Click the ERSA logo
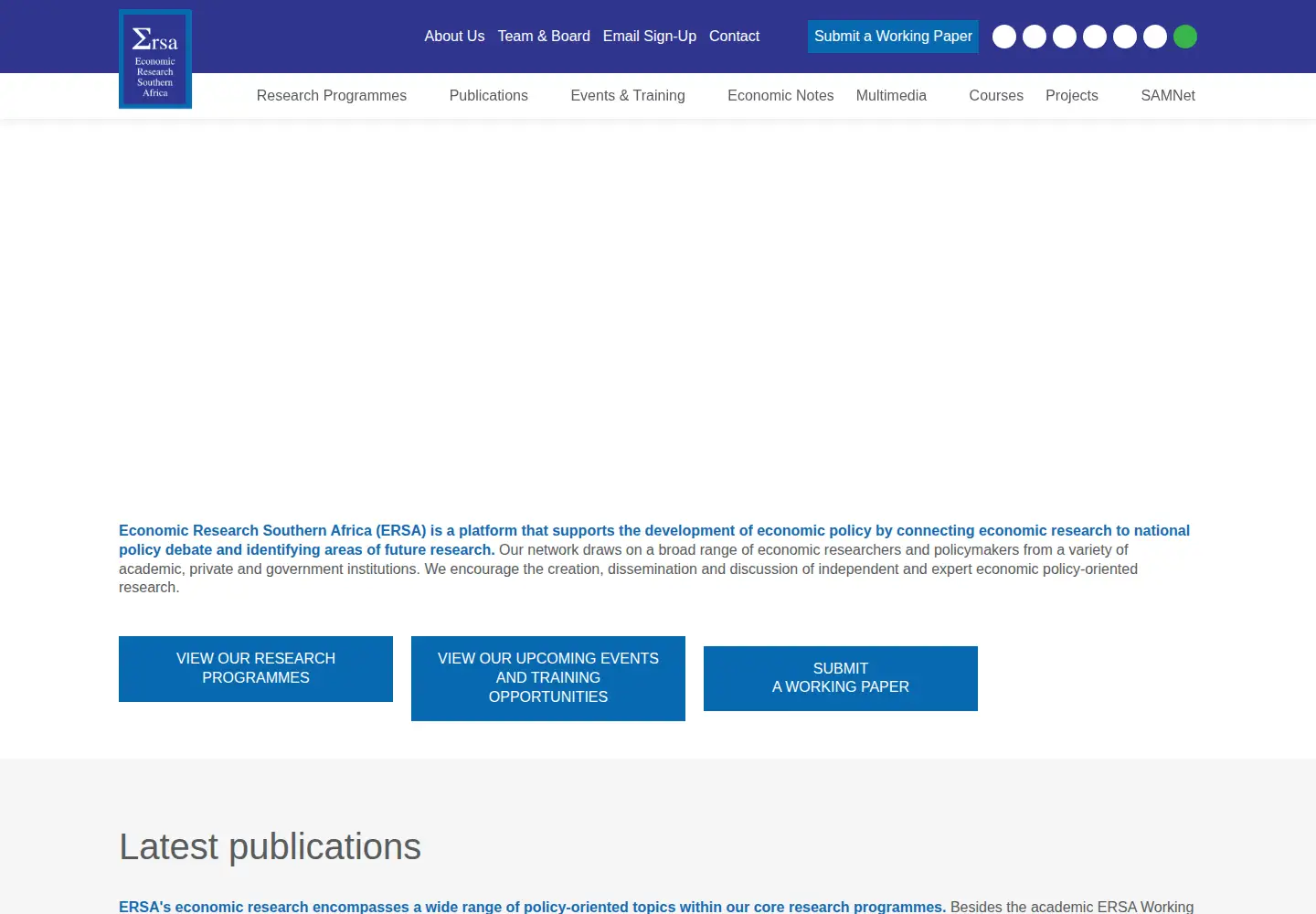Image resolution: width=1316 pixels, height=914 pixels. pyautogui.click(x=155, y=59)
